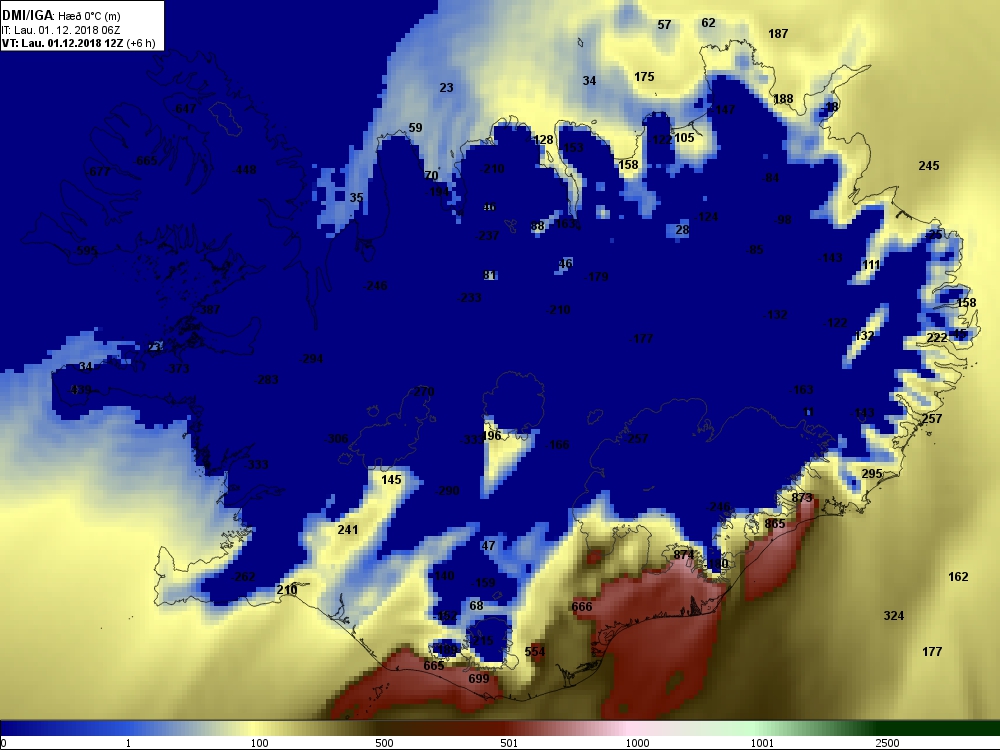This screenshot has height=750, width=1000.
Task: Click the map value '677'
Action: coord(100,172)
